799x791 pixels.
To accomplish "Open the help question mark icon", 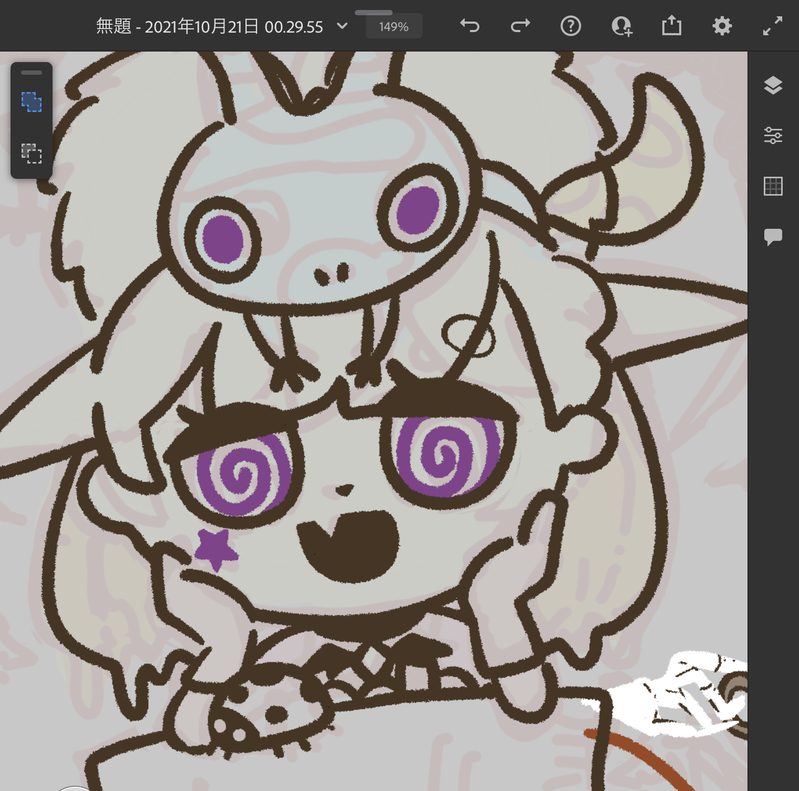I will coord(570,25).
